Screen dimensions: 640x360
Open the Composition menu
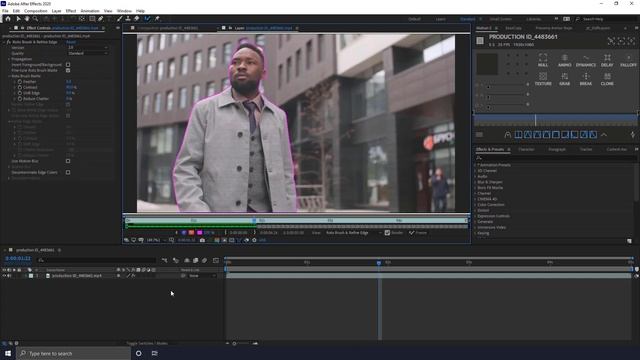(36, 11)
